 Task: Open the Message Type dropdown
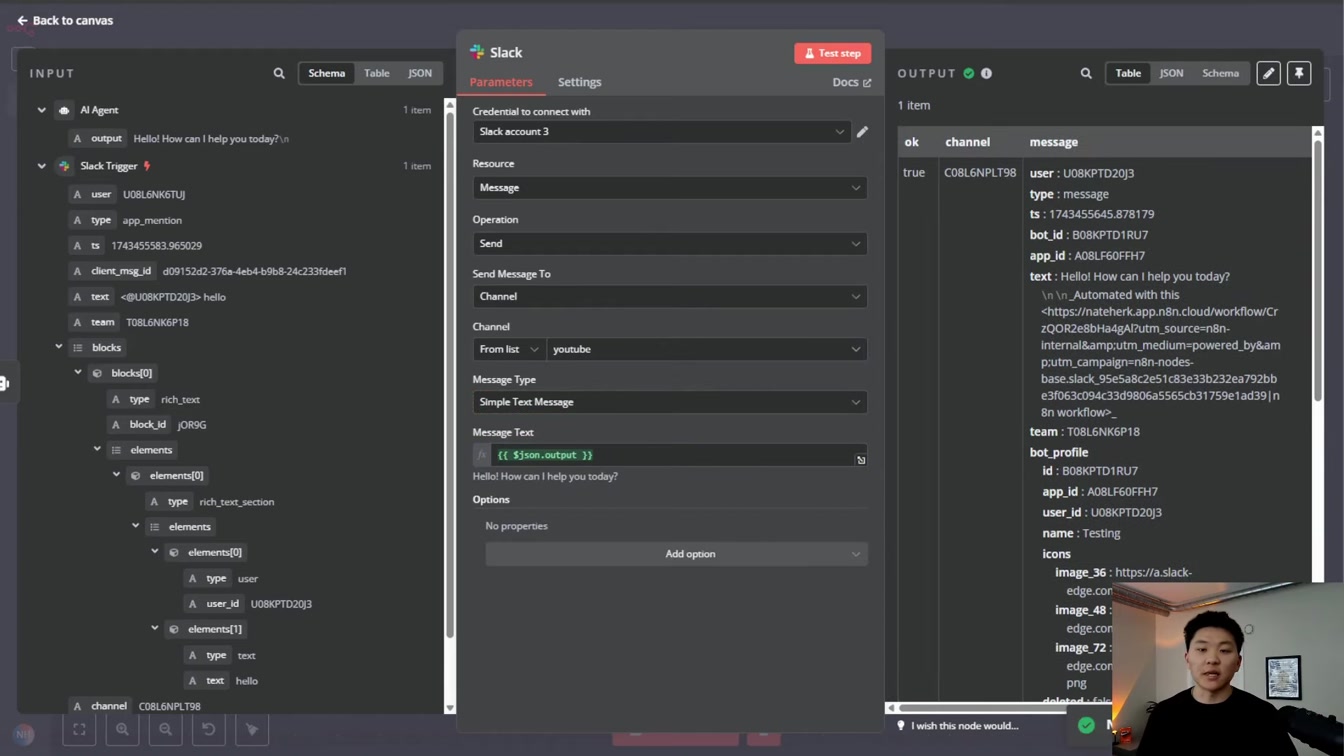click(670, 402)
